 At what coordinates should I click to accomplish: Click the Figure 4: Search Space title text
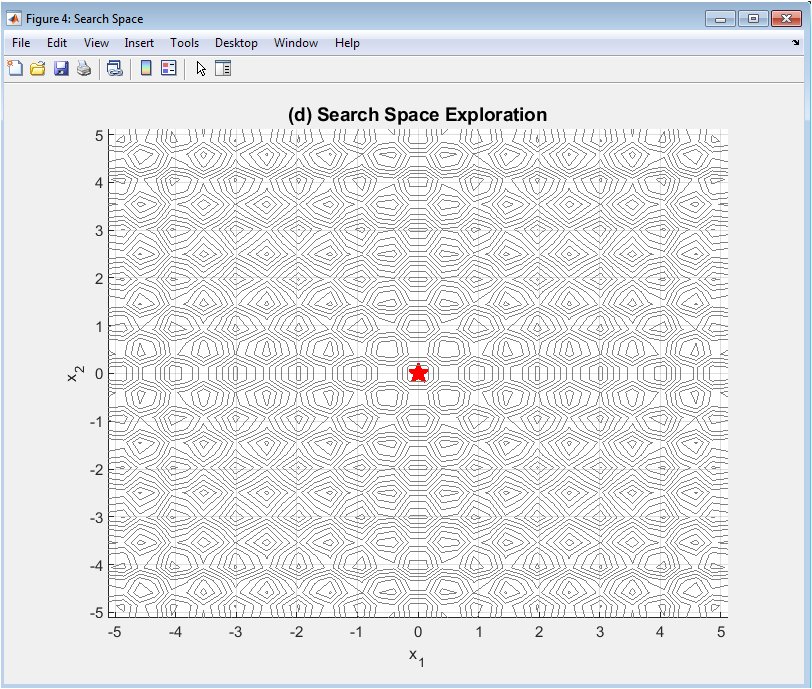[84, 19]
